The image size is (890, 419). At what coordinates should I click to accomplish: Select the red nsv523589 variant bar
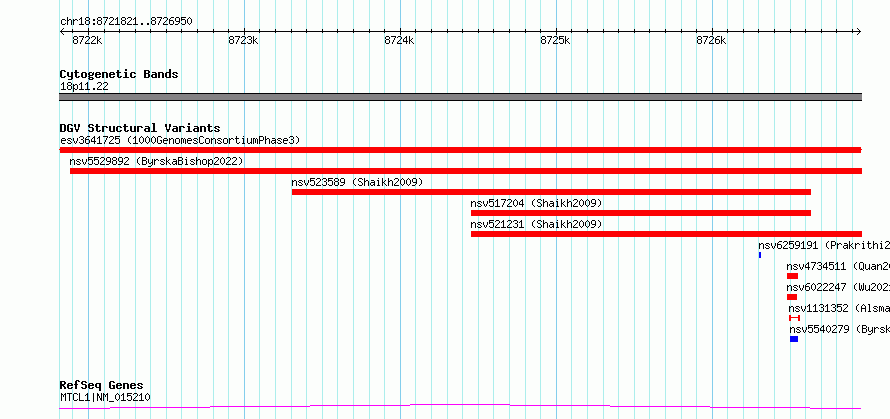pos(551,192)
